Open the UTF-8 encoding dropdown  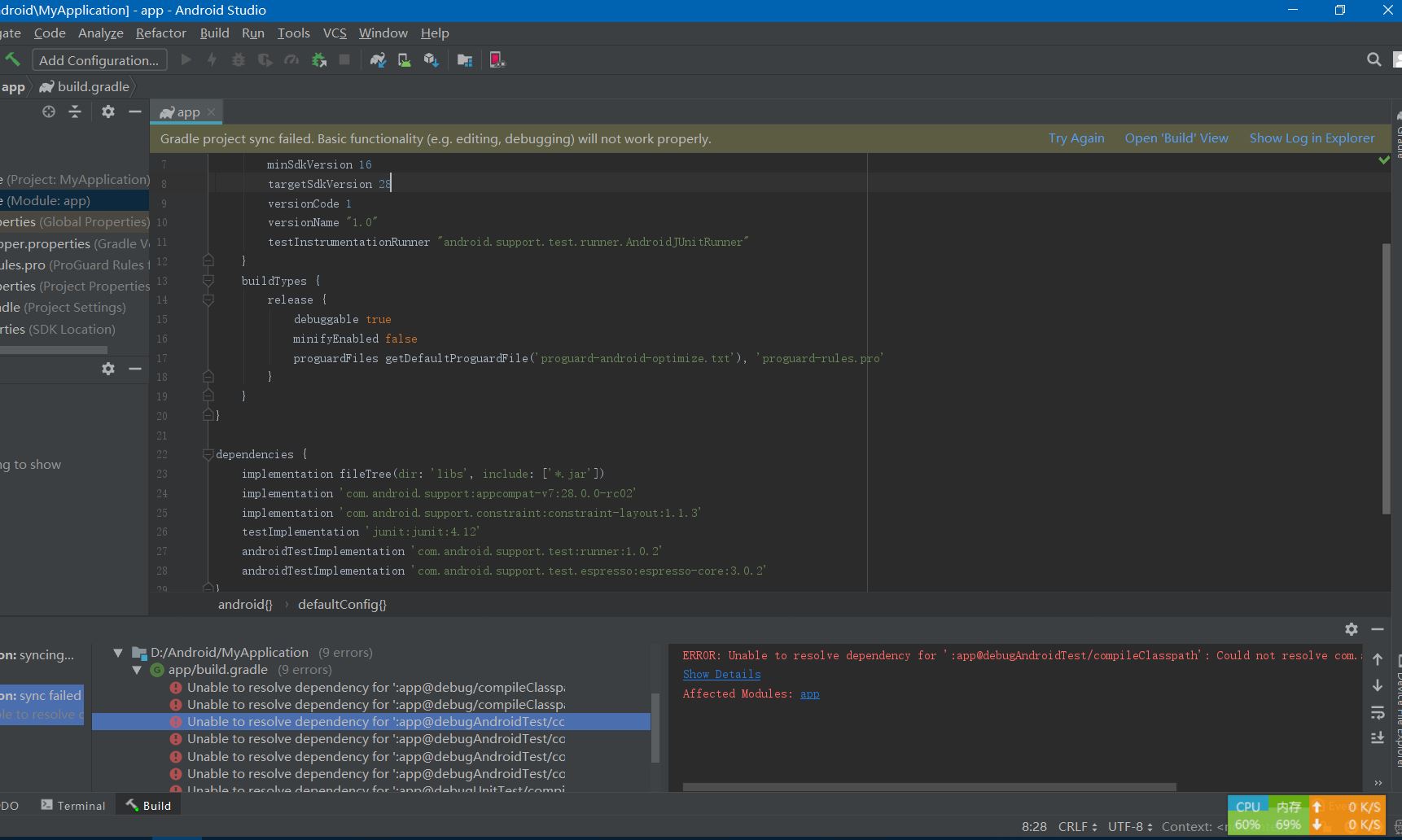pyautogui.click(x=1130, y=826)
